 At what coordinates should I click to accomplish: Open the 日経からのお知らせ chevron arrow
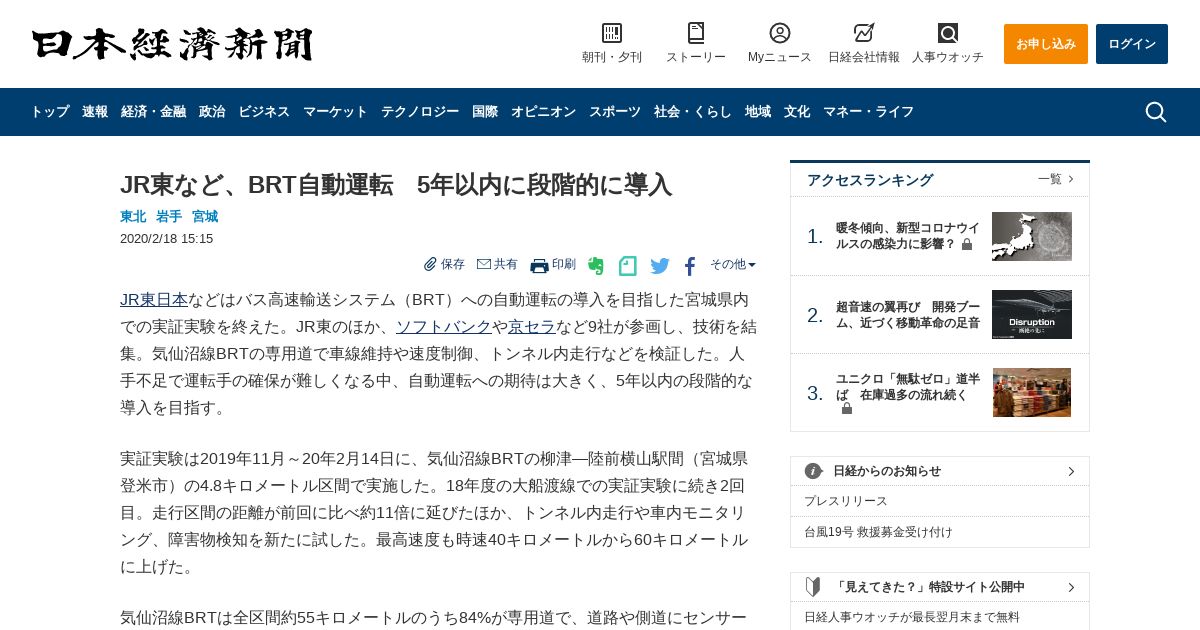coord(1071,471)
